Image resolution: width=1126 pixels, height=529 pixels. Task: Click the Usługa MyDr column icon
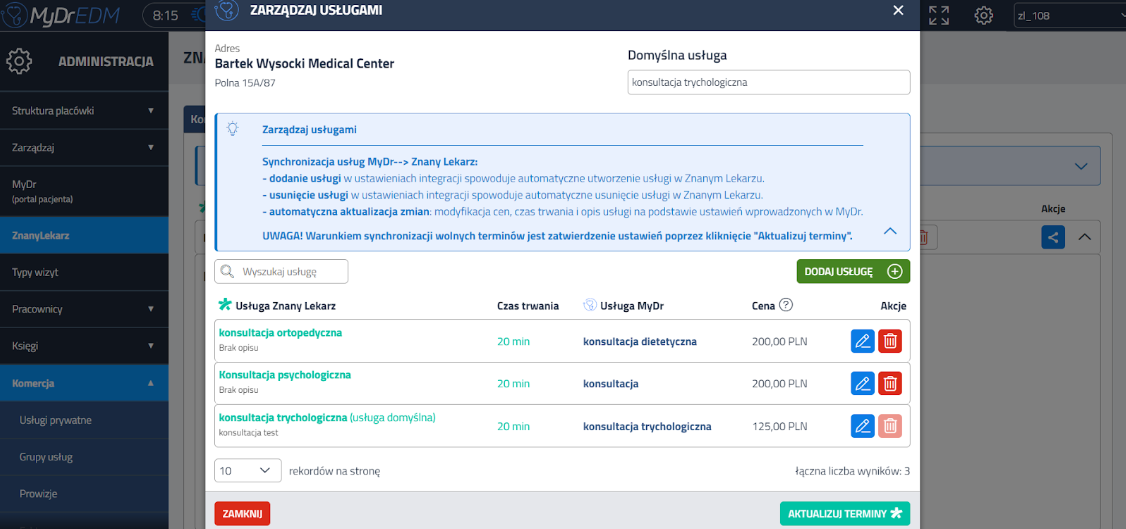click(589, 305)
